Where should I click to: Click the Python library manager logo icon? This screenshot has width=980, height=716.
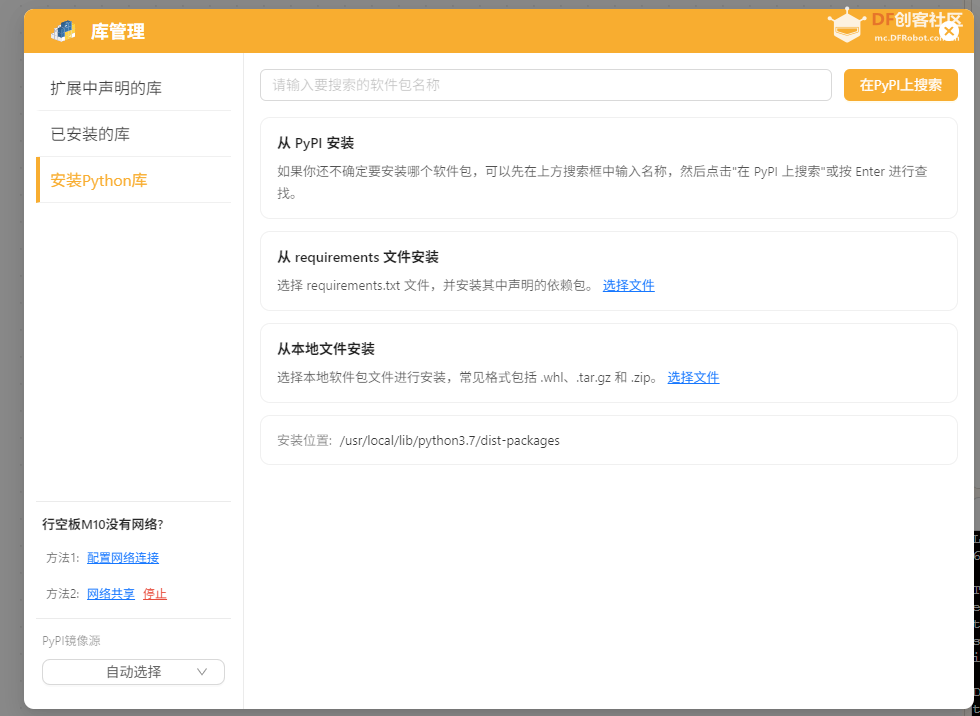click(63, 31)
